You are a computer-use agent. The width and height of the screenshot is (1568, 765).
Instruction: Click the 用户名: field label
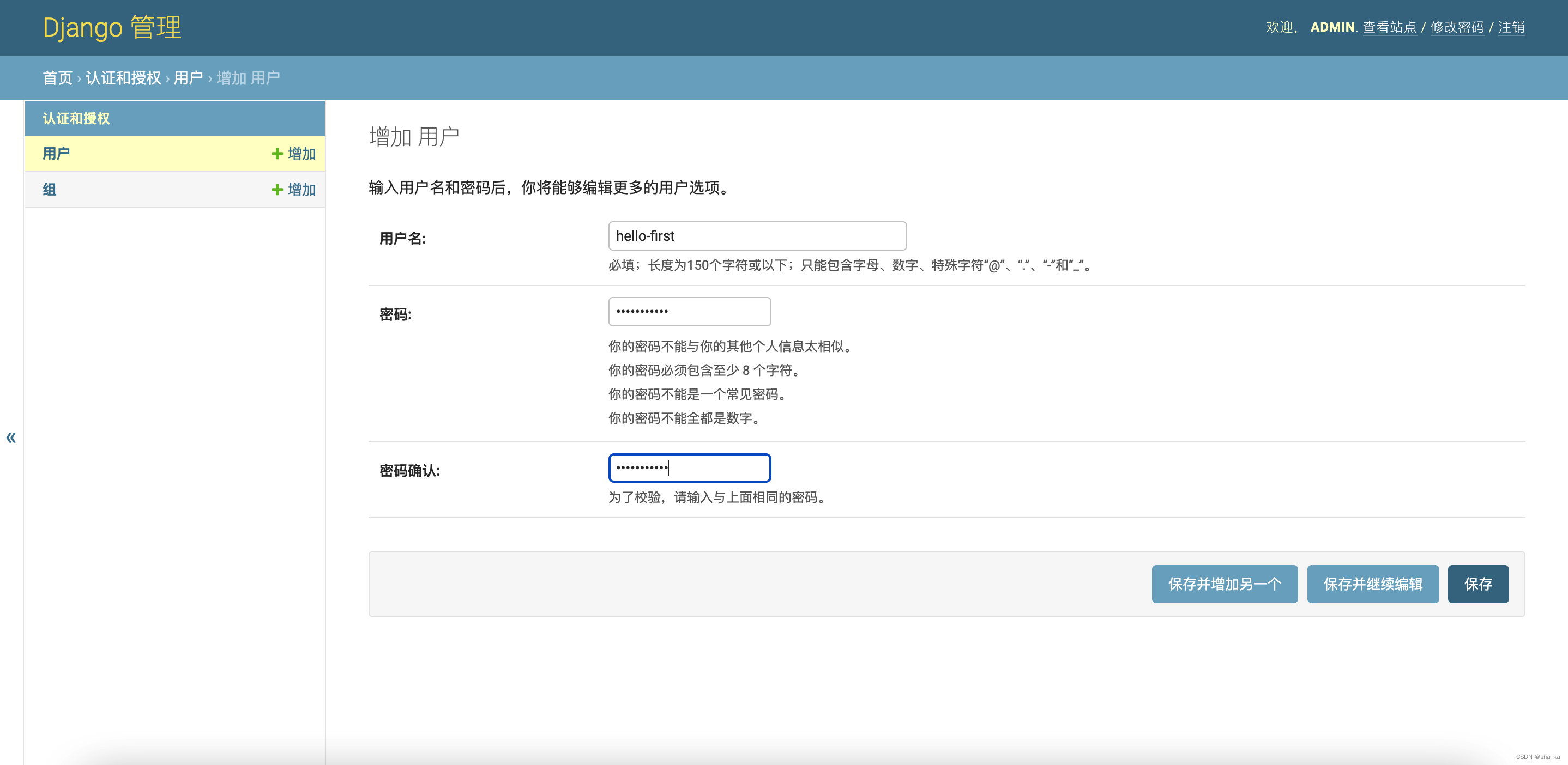click(403, 238)
